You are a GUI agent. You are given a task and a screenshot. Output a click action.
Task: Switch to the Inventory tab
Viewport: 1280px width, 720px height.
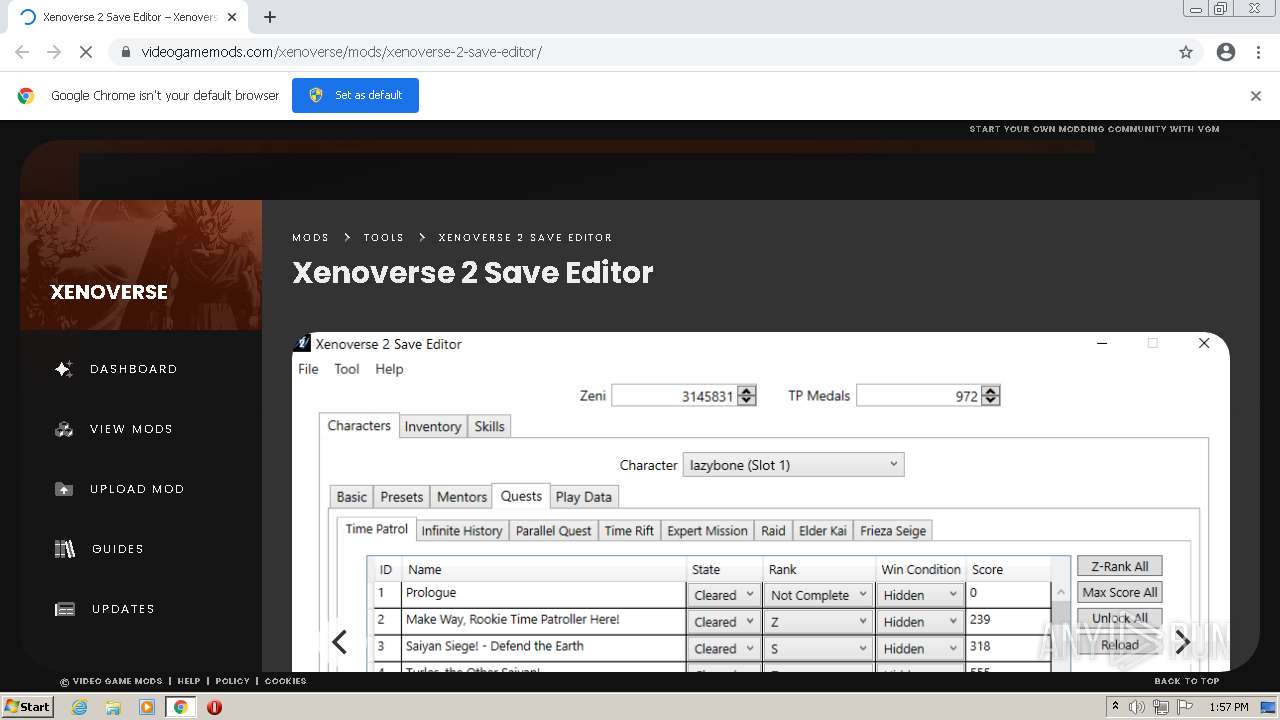click(x=433, y=426)
